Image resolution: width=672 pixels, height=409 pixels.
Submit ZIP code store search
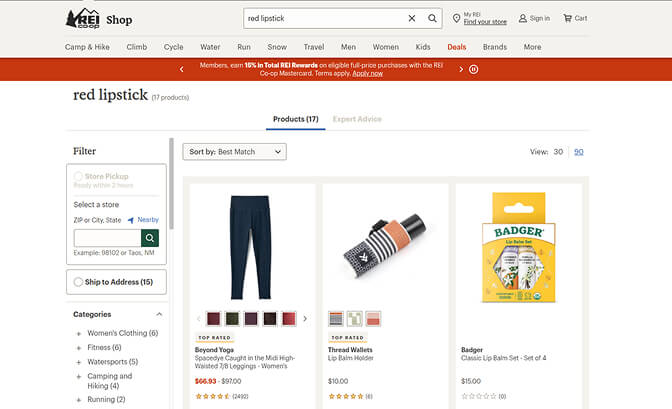pos(150,238)
